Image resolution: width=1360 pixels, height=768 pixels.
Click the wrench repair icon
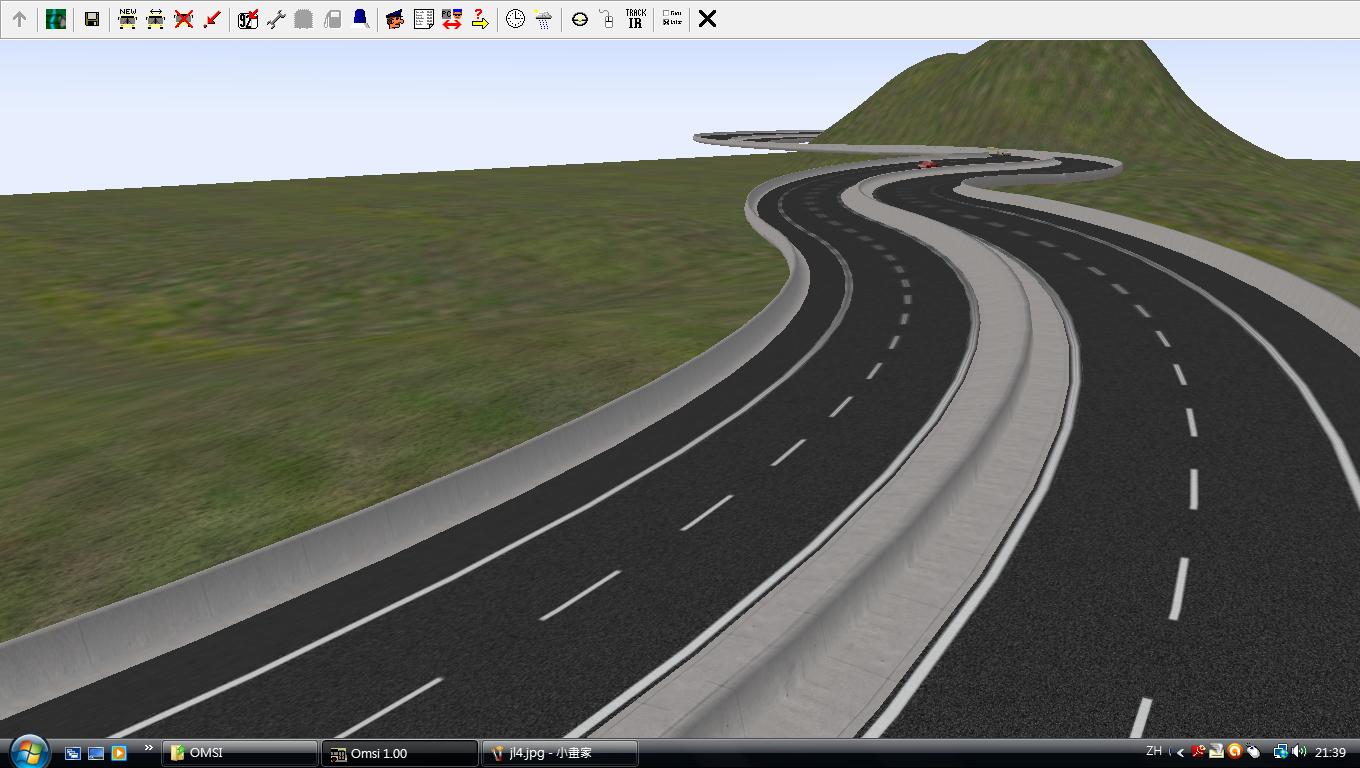[x=276, y=19]
